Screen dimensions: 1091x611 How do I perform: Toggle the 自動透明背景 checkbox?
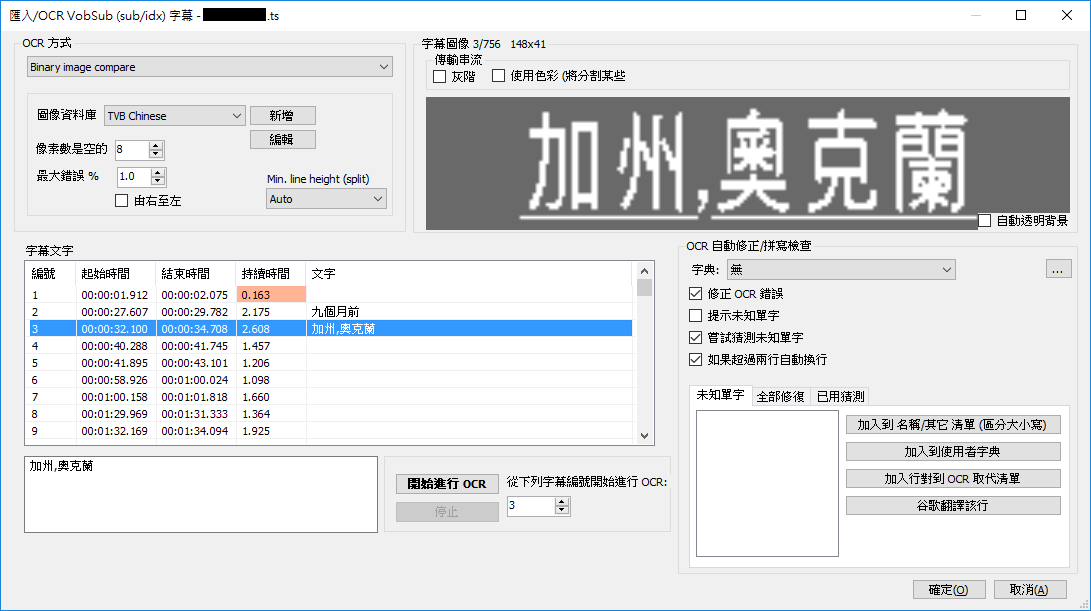pyautogui.click(x=985, y=221)
